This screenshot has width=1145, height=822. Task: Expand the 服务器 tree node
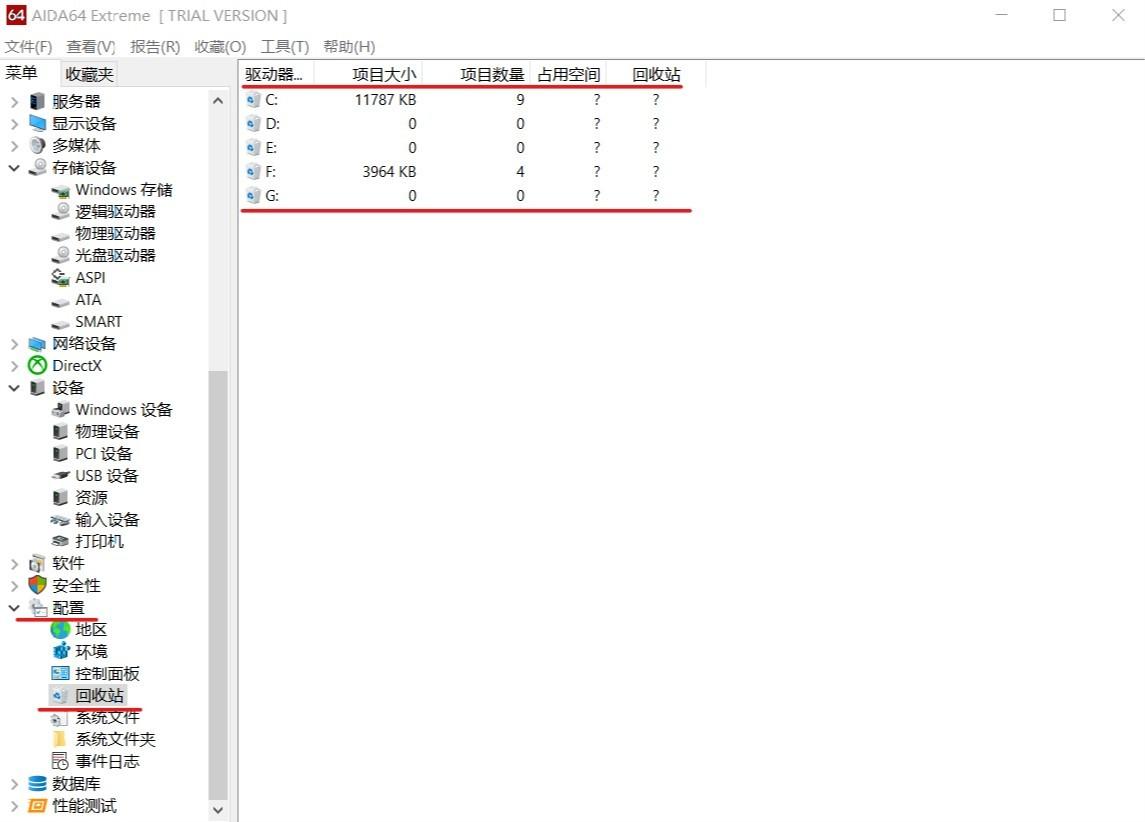[14, 102]
